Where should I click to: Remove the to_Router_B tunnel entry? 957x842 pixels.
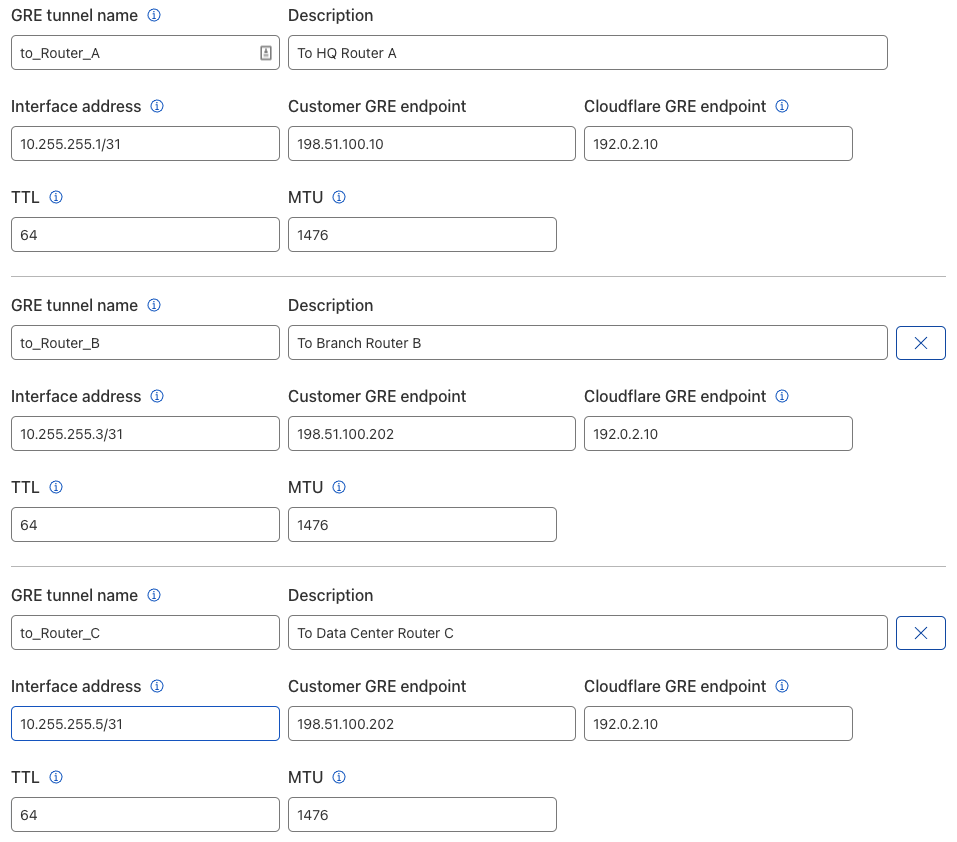click(x=920, y=342)
